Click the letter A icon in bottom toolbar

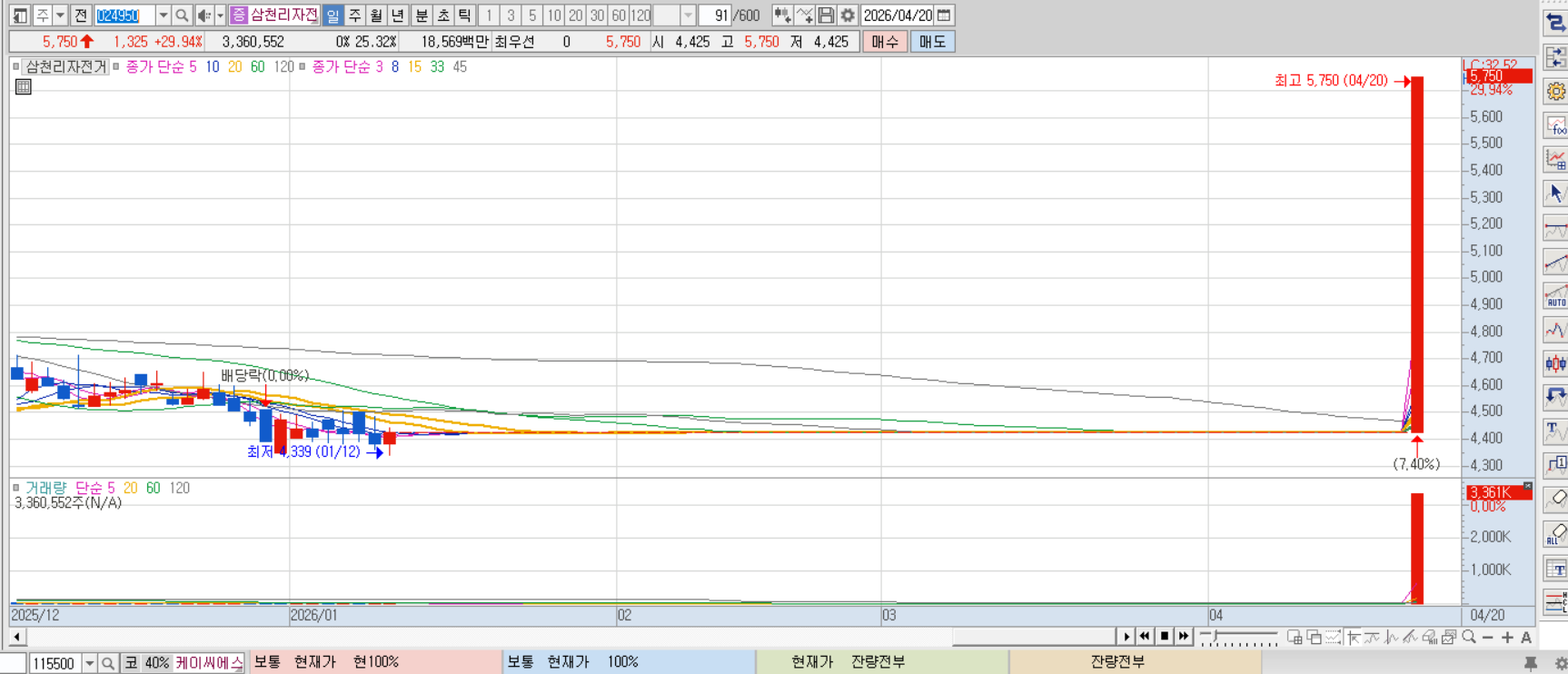(x=1526, y=638)
